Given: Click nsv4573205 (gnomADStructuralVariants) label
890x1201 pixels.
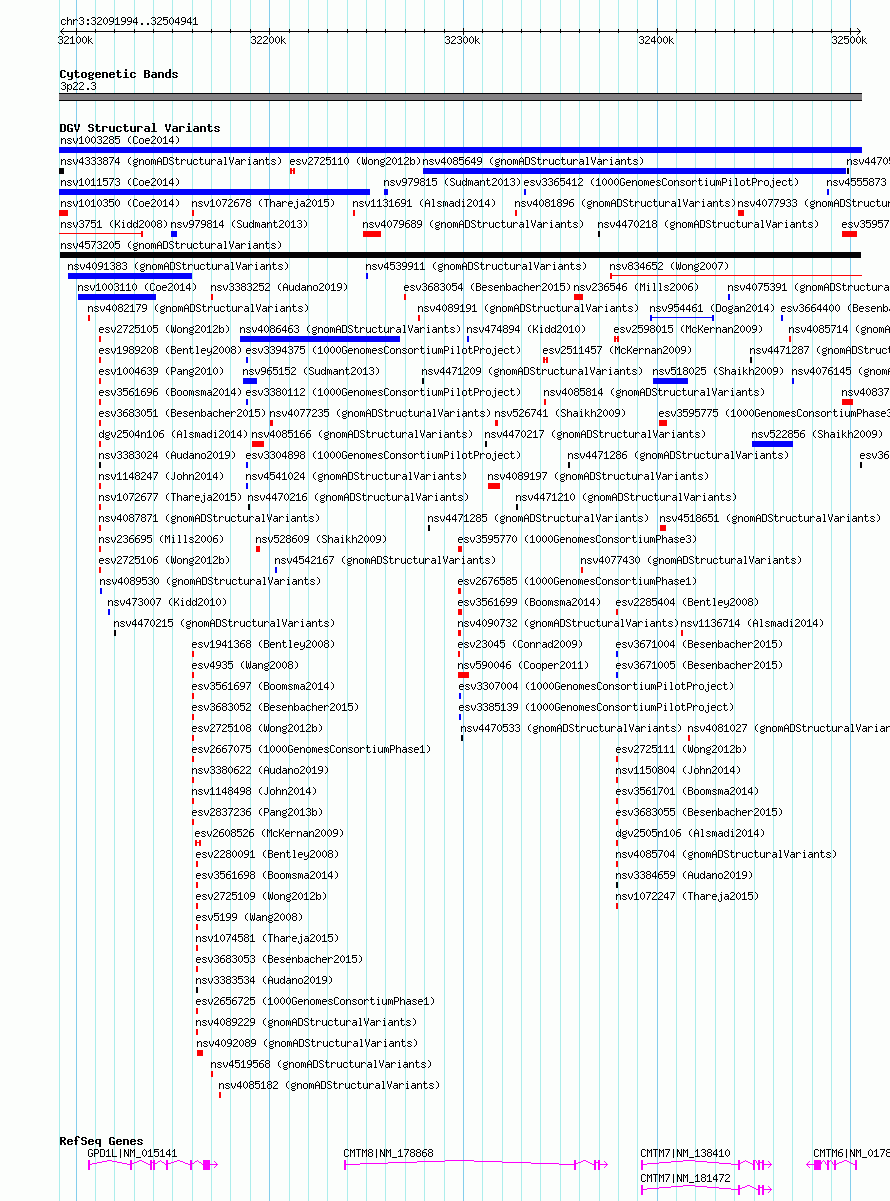Looking at the screenshot, I should pos(170,245).
